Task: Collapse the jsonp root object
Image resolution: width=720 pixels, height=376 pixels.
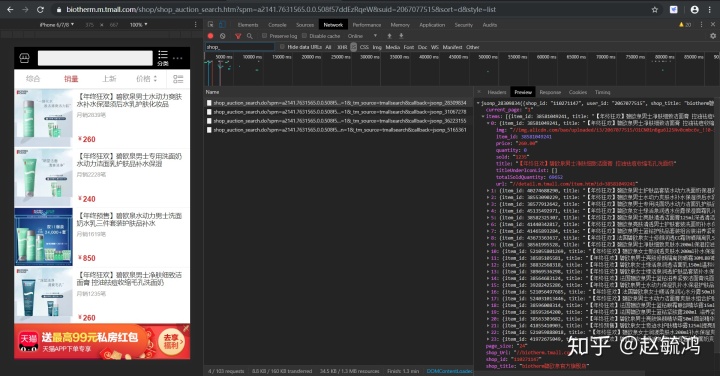Action: pyautogui.click(x=478, y=103)
